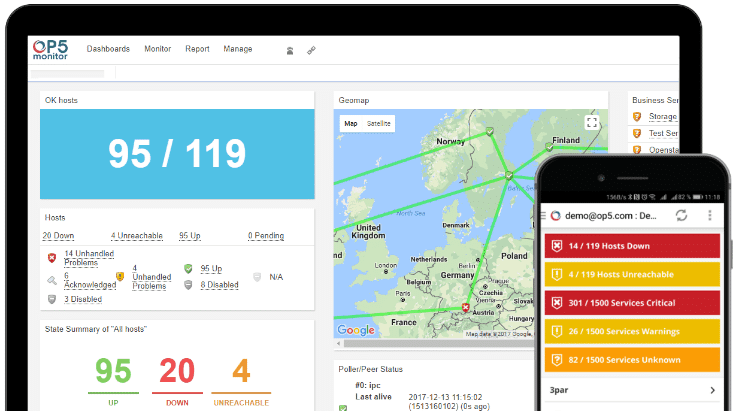Image resolution: width=737 pixels, height=411 pixels.
Task: Click the user profile icon in top bar
Action: 290,51
